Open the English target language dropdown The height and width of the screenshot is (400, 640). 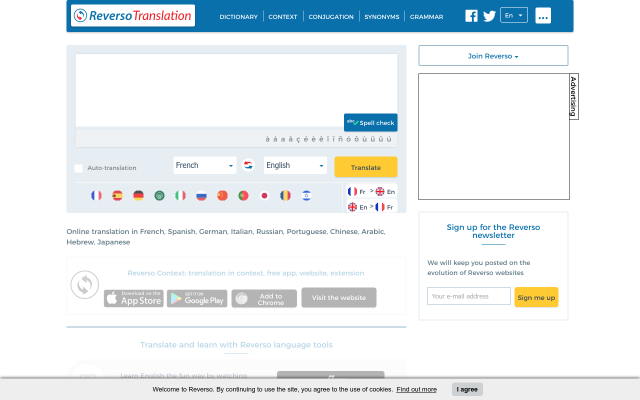295,165
